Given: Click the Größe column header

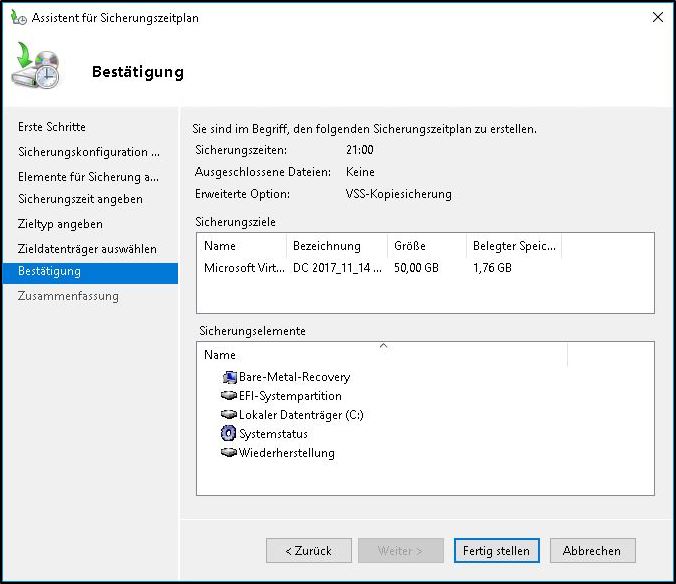Looking at the screenshot, I should click(x=410, y=246).
